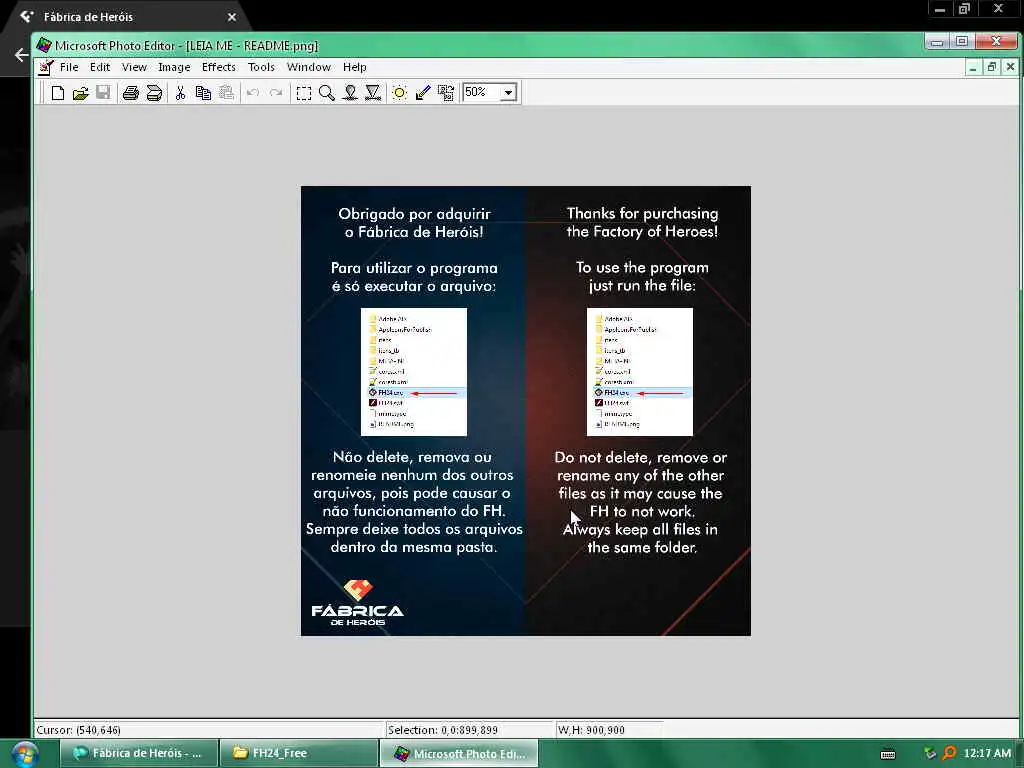Click the 50% zoom value field

[481, 92]
